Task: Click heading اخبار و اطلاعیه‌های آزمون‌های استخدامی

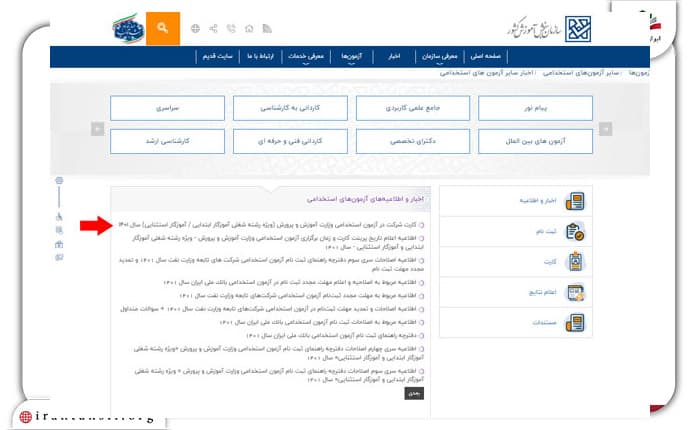Action: pos(365,199)
